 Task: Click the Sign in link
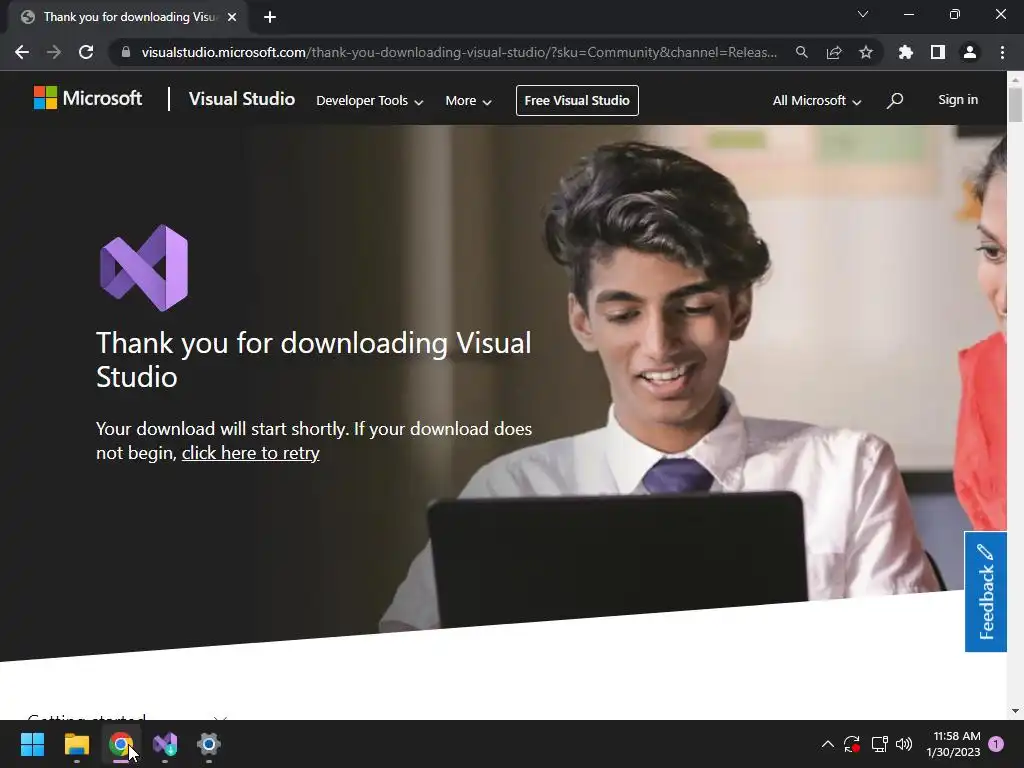coord(958,100)
